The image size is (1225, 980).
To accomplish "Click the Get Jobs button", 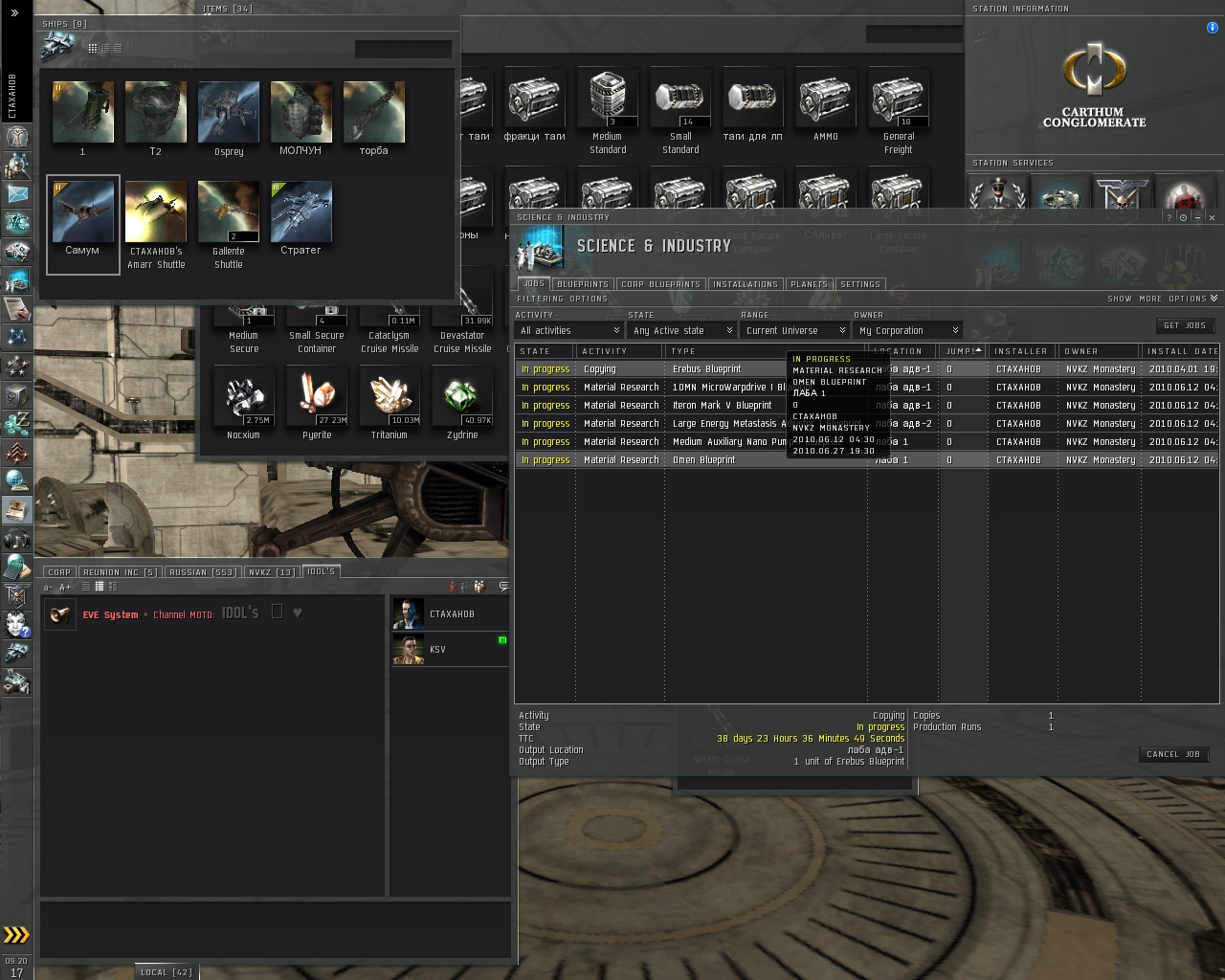I will tap(1184, 325).
